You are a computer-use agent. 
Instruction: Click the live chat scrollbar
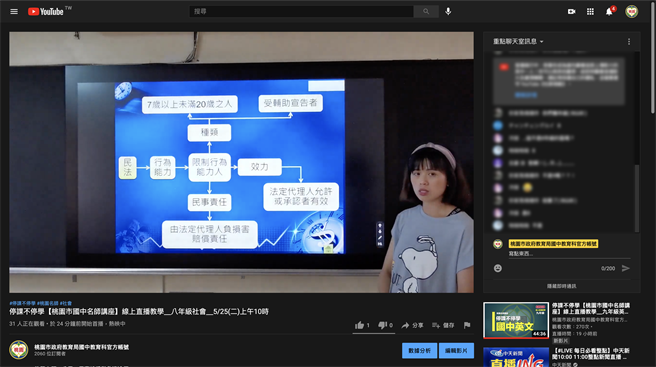pyautogui.click(x=637, y=197)
